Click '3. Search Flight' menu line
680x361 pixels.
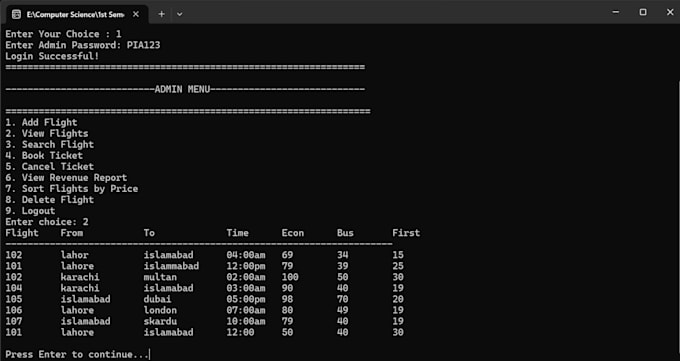(49, 144)
